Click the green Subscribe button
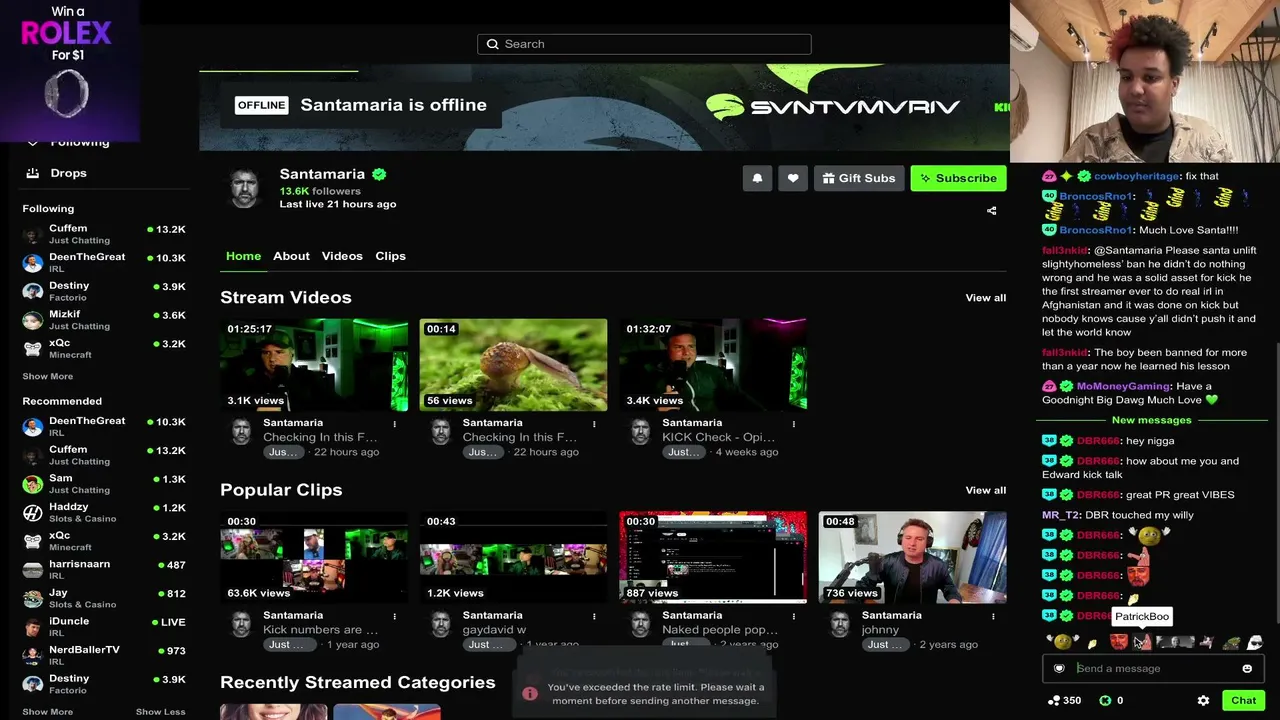Image resolution: width=1280 pixels, height=720 pixels. (958, 178)
